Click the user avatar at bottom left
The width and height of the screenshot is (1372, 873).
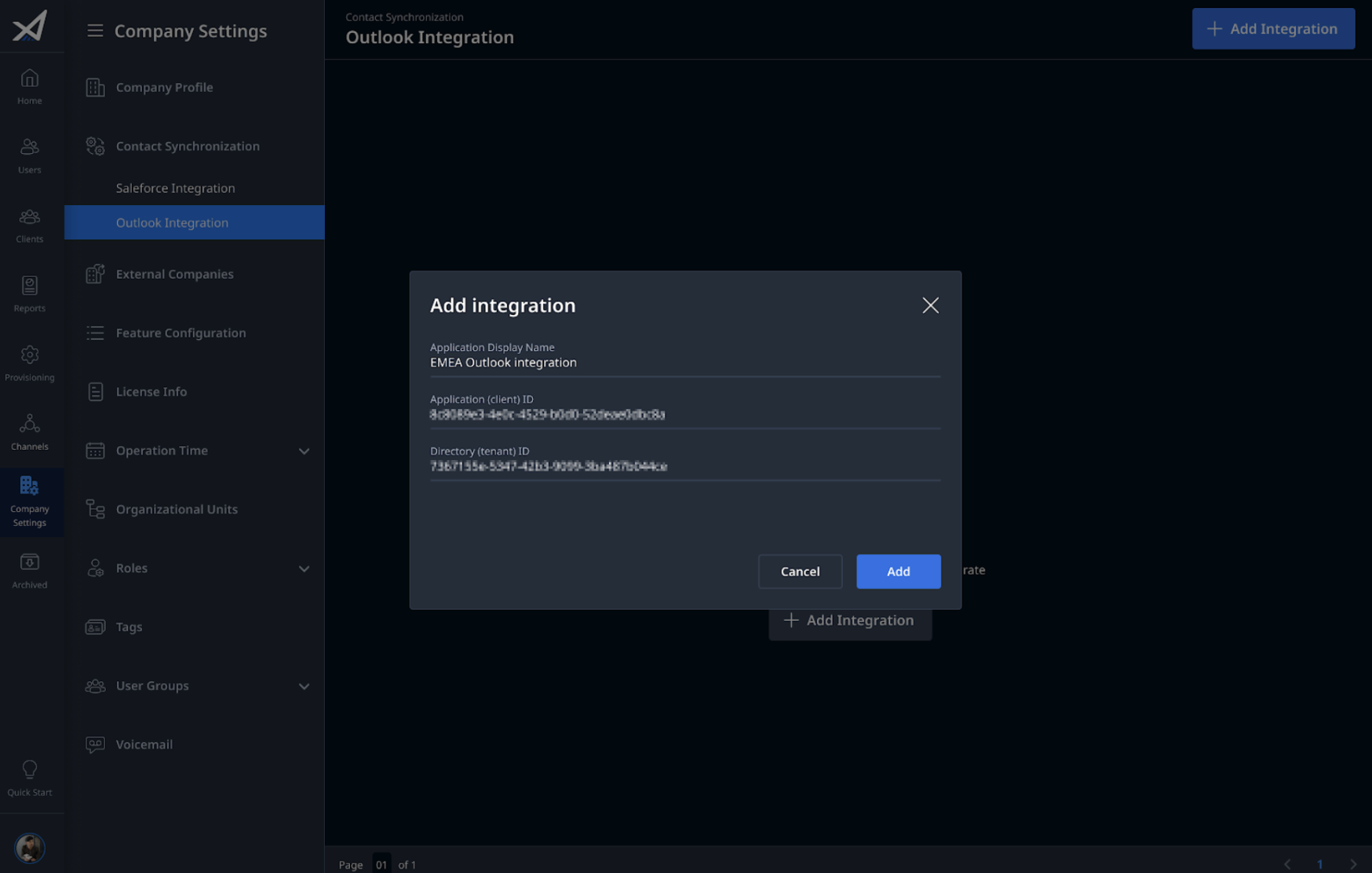30,848
